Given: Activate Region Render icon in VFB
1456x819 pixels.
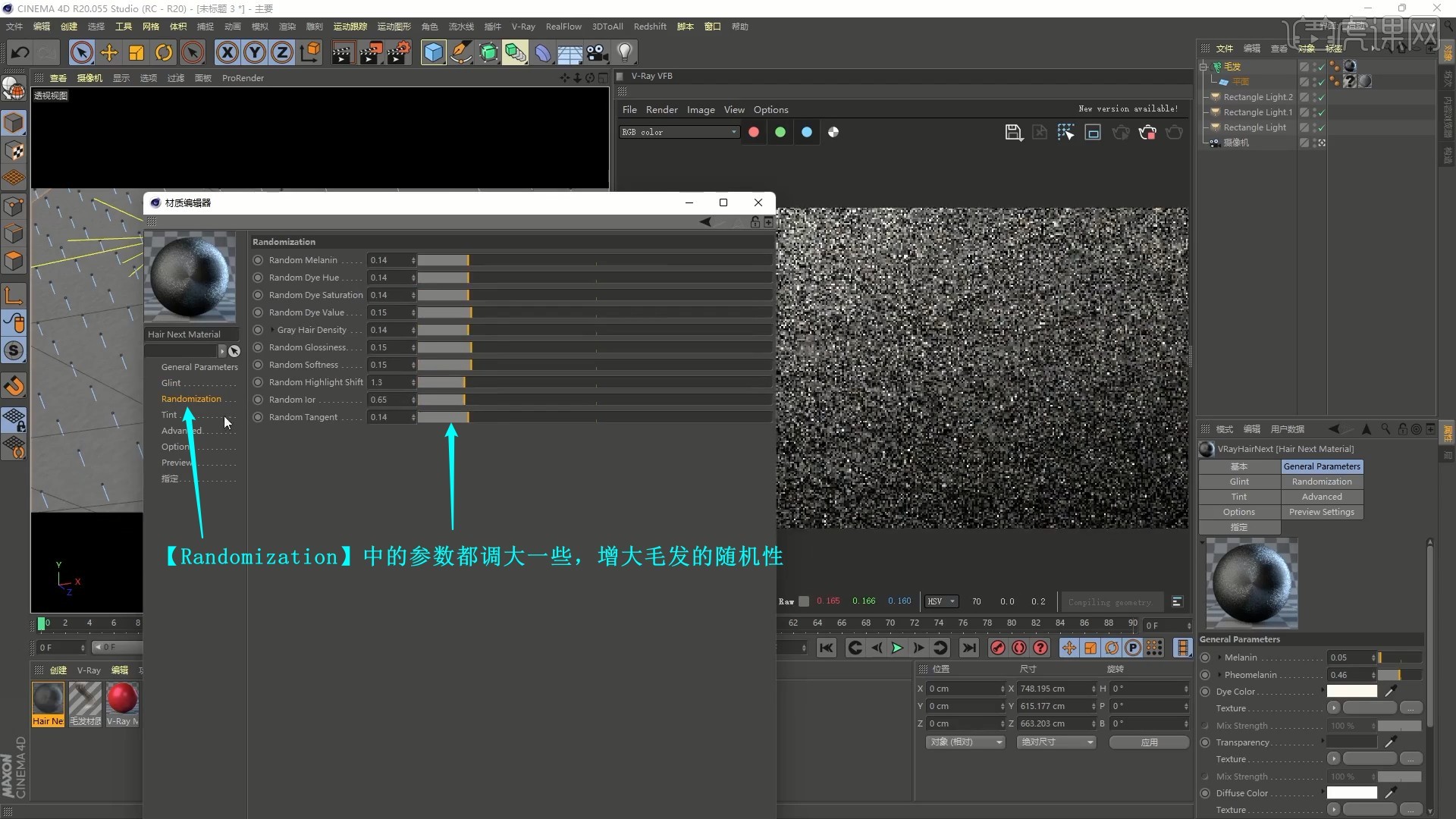Looking at the screenshot, I should 1067,132.
